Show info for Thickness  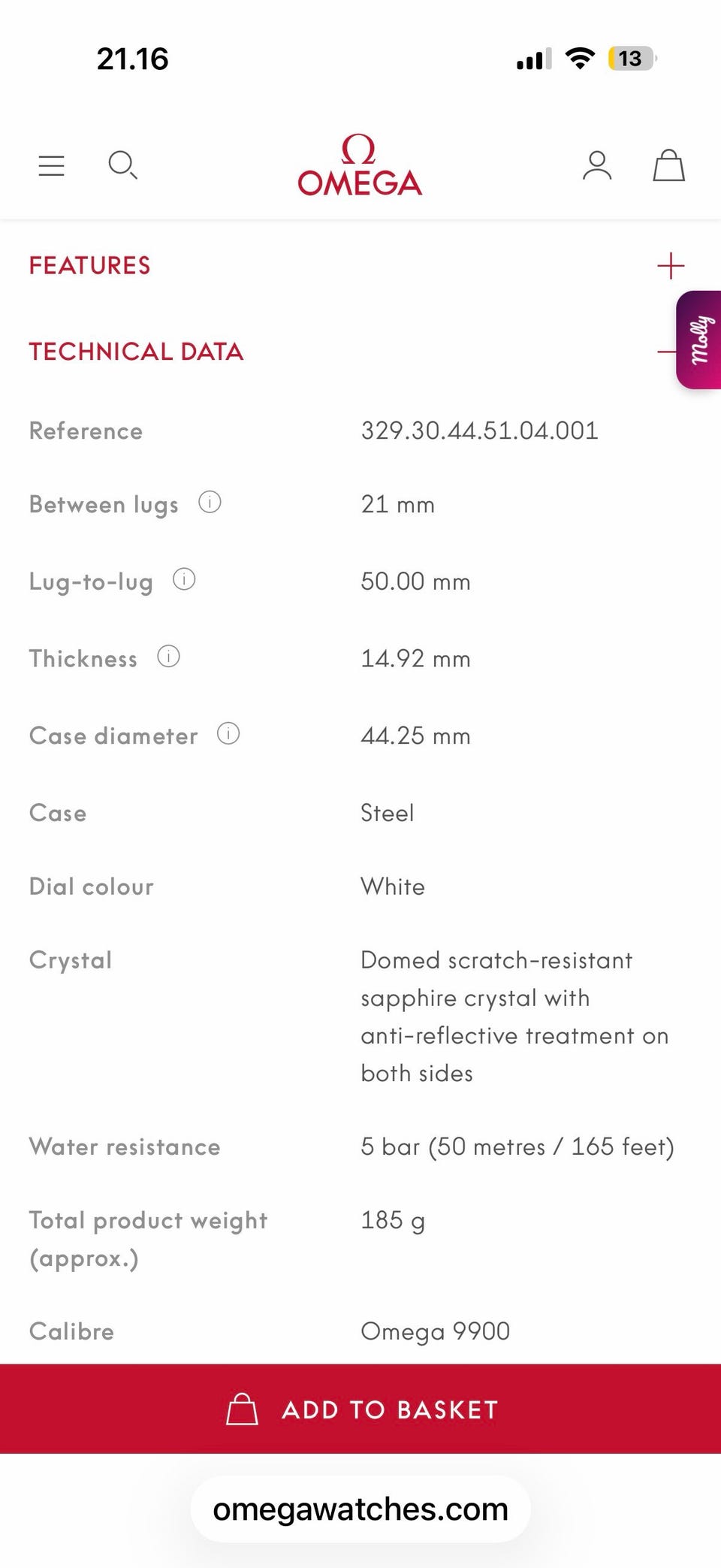(x=168, y=657)
